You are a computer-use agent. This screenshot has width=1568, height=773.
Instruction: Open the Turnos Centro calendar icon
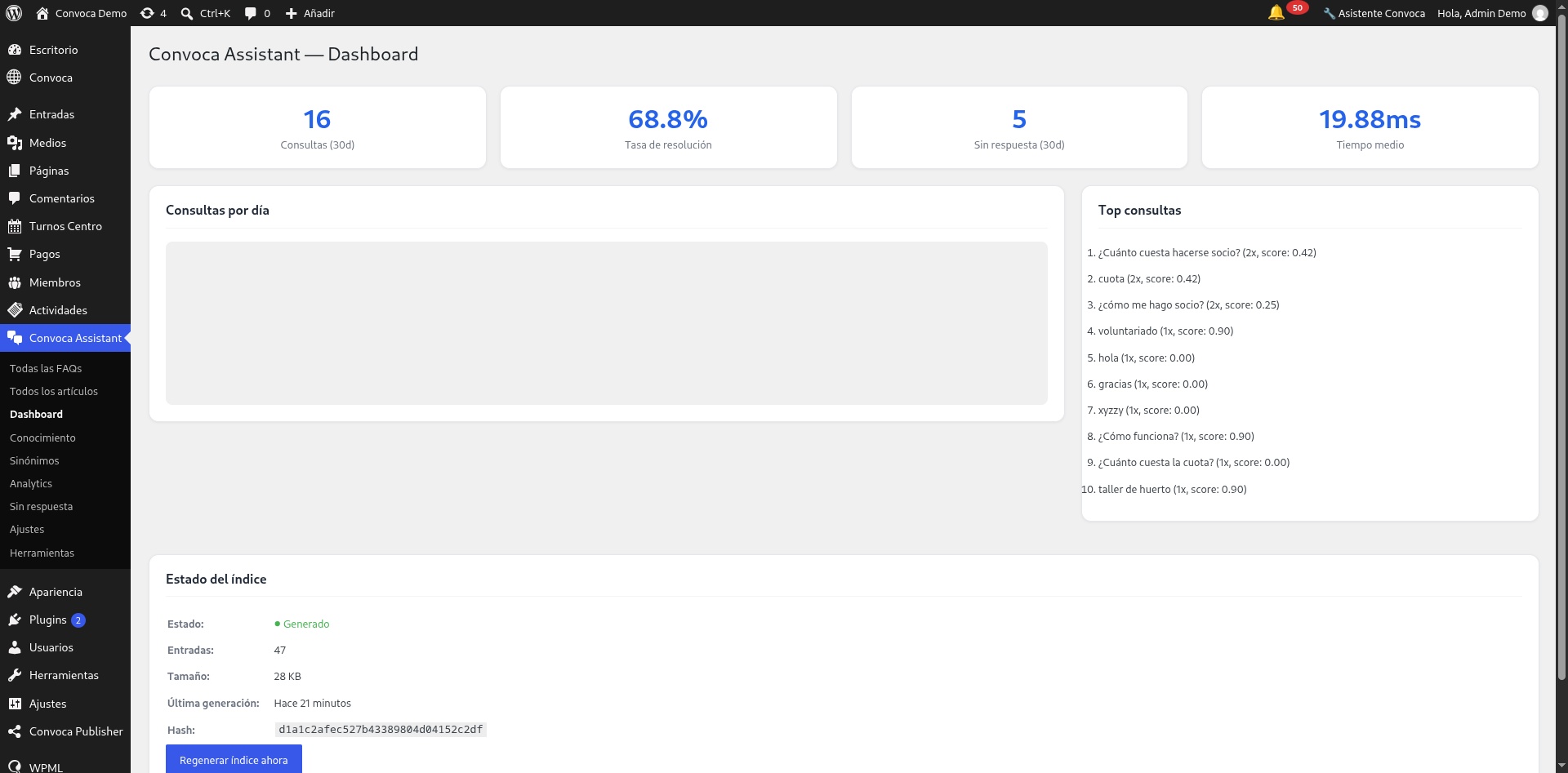point(15,226)
